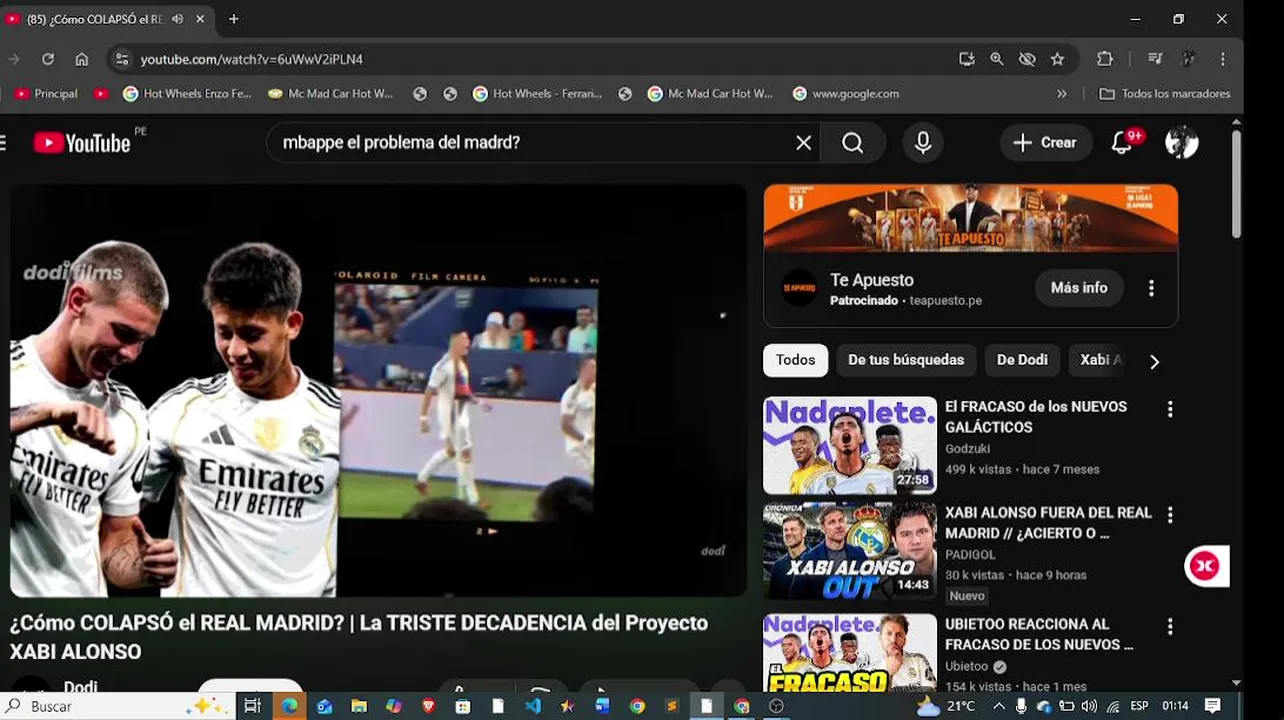Open the Windows notification center icon
This screenshot has width=1284, height=720.
tap(1212, 706)
